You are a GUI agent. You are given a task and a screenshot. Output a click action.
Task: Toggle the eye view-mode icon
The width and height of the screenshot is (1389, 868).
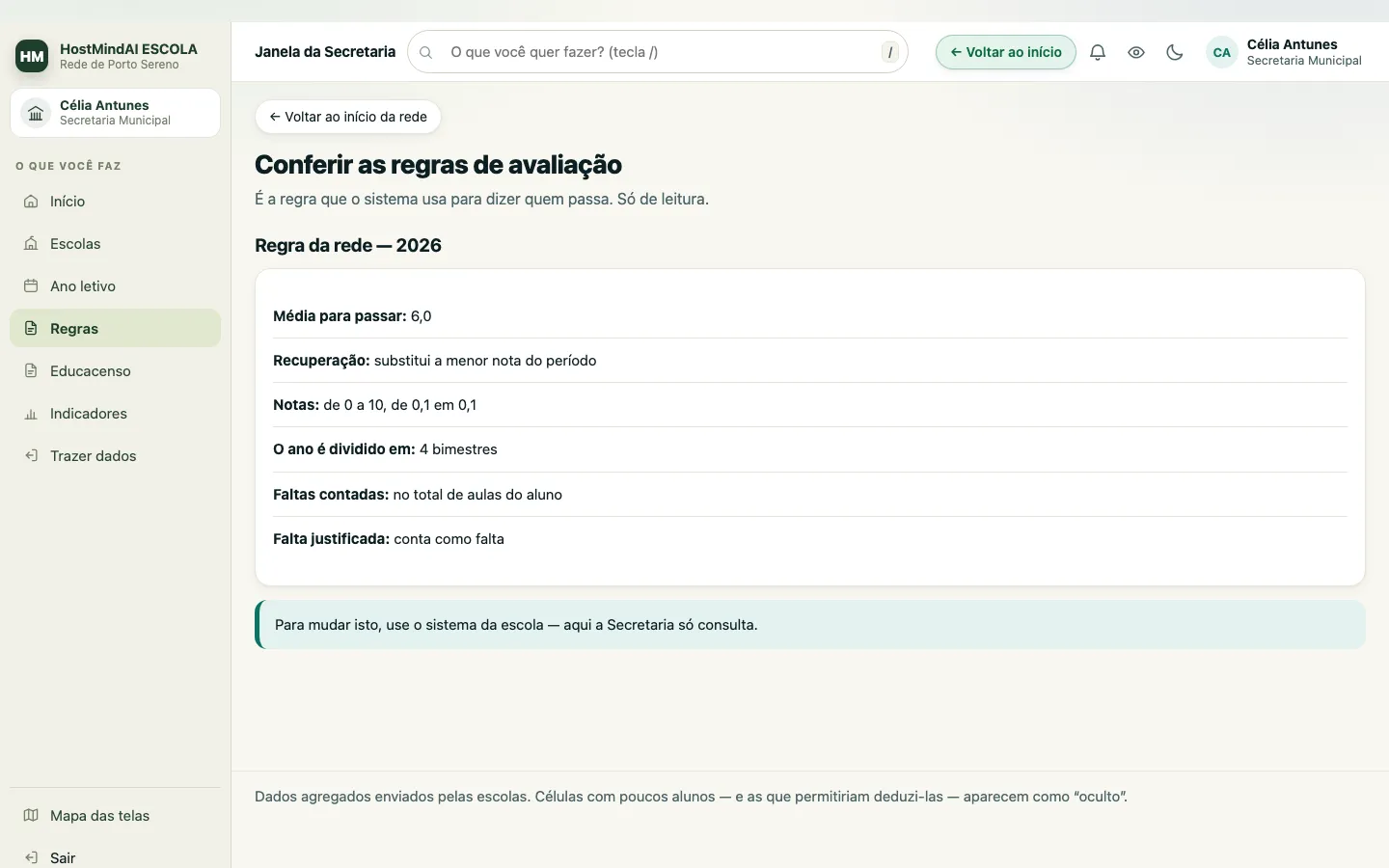1136,52
